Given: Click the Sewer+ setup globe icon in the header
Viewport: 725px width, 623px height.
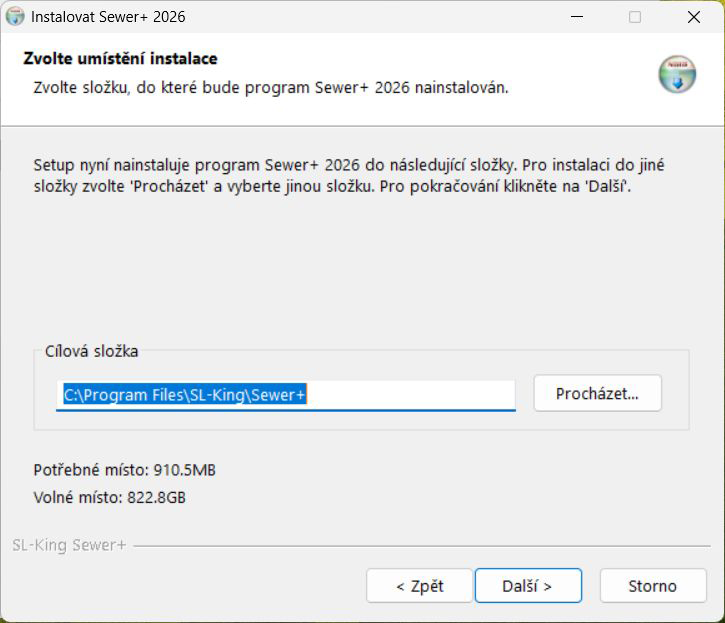Looking at the screenshot, I should coord(677,74).
